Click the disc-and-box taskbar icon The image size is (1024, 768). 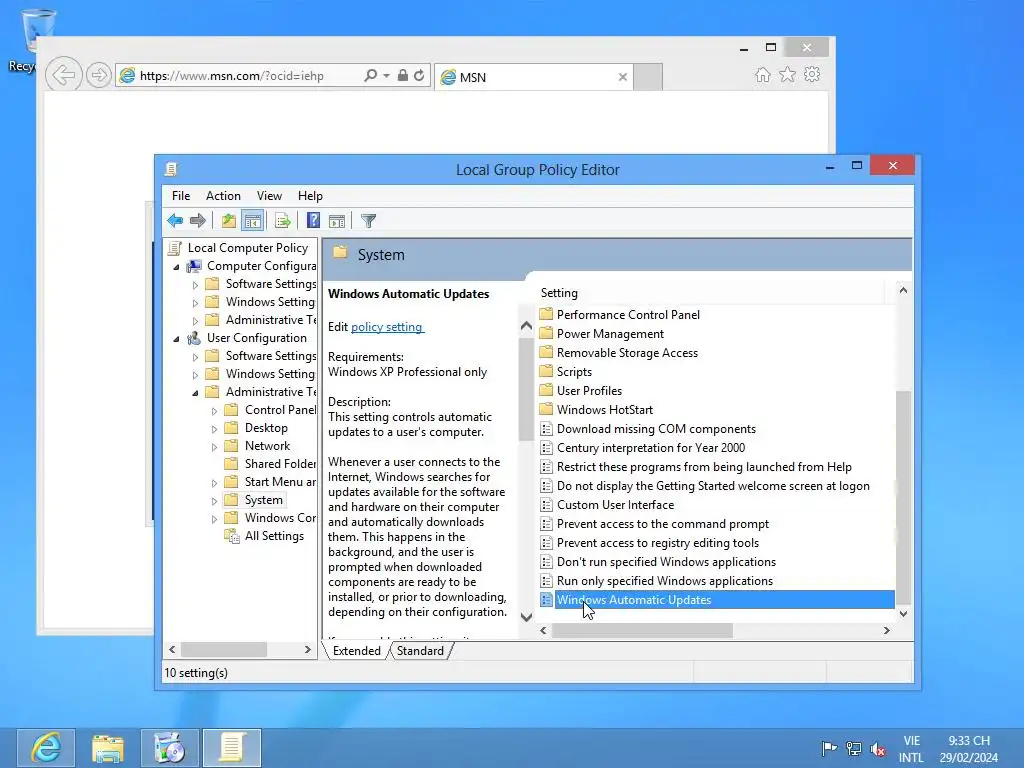(x=170, y=748)
